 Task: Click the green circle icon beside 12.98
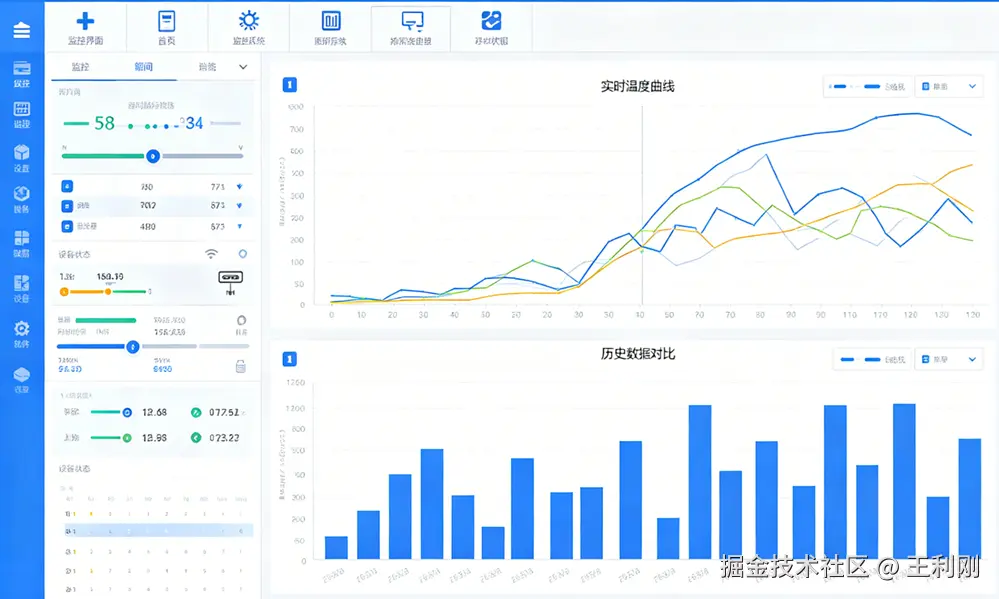click(x=127, y=438)
